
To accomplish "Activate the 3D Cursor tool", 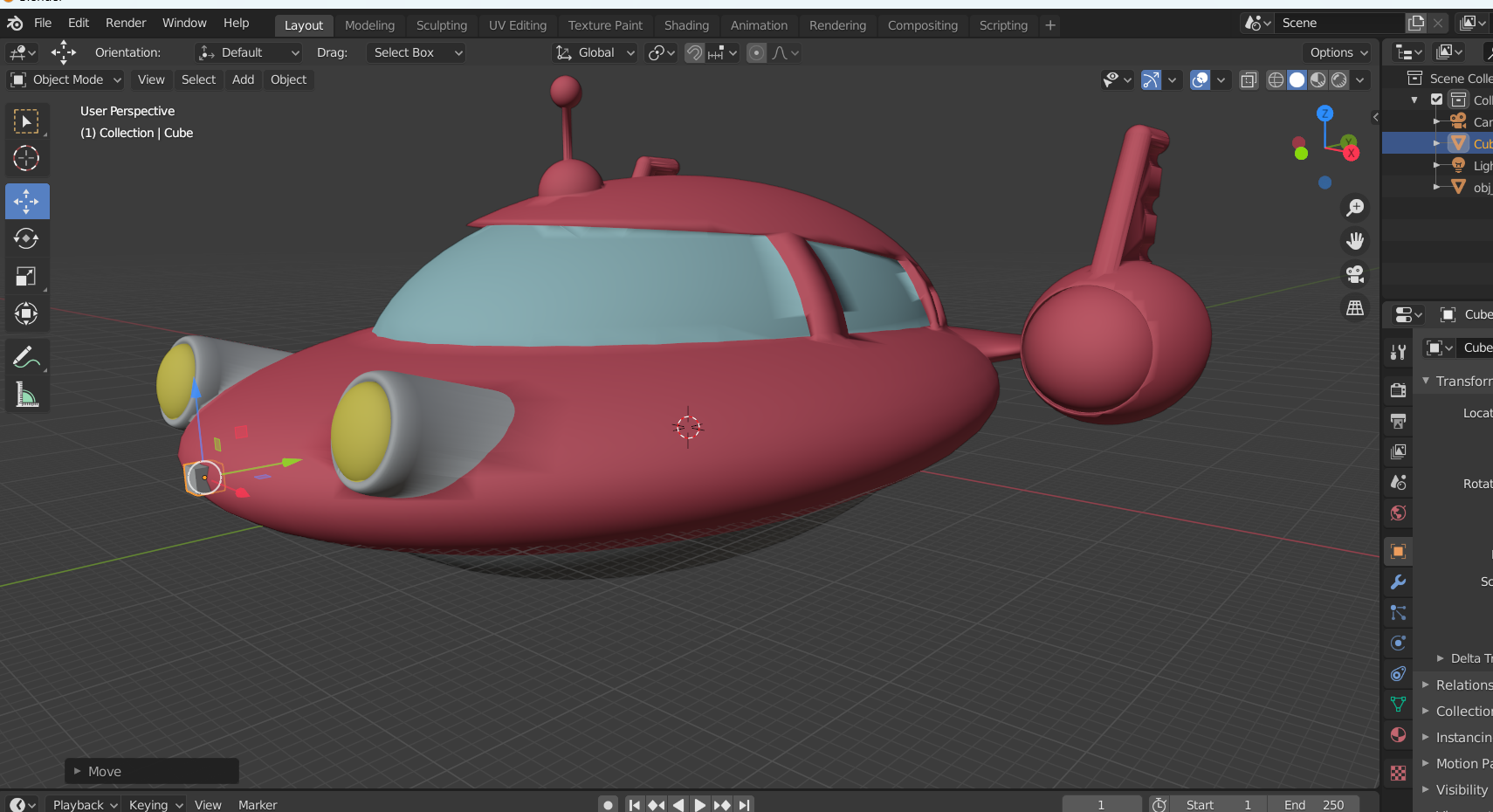I will coord(26,158).
